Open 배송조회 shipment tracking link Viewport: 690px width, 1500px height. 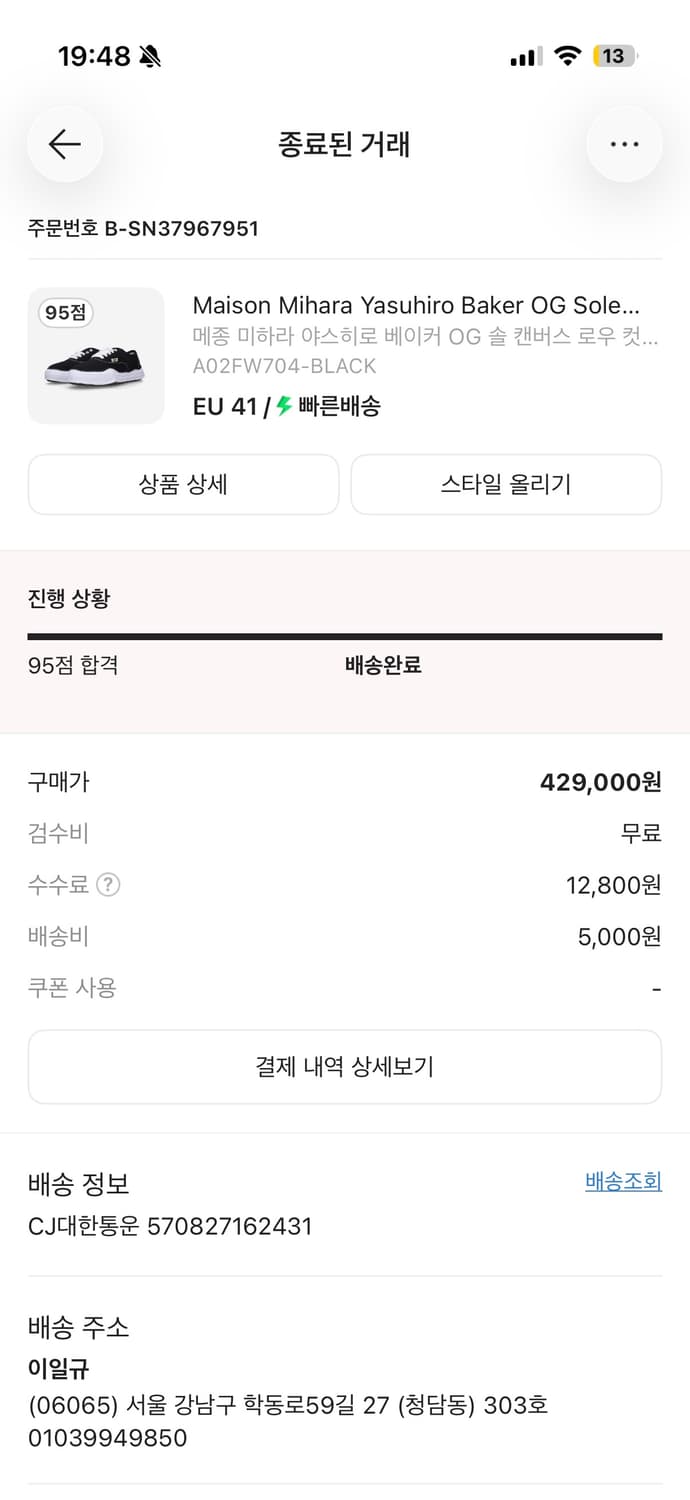(x=623, y=1181)
